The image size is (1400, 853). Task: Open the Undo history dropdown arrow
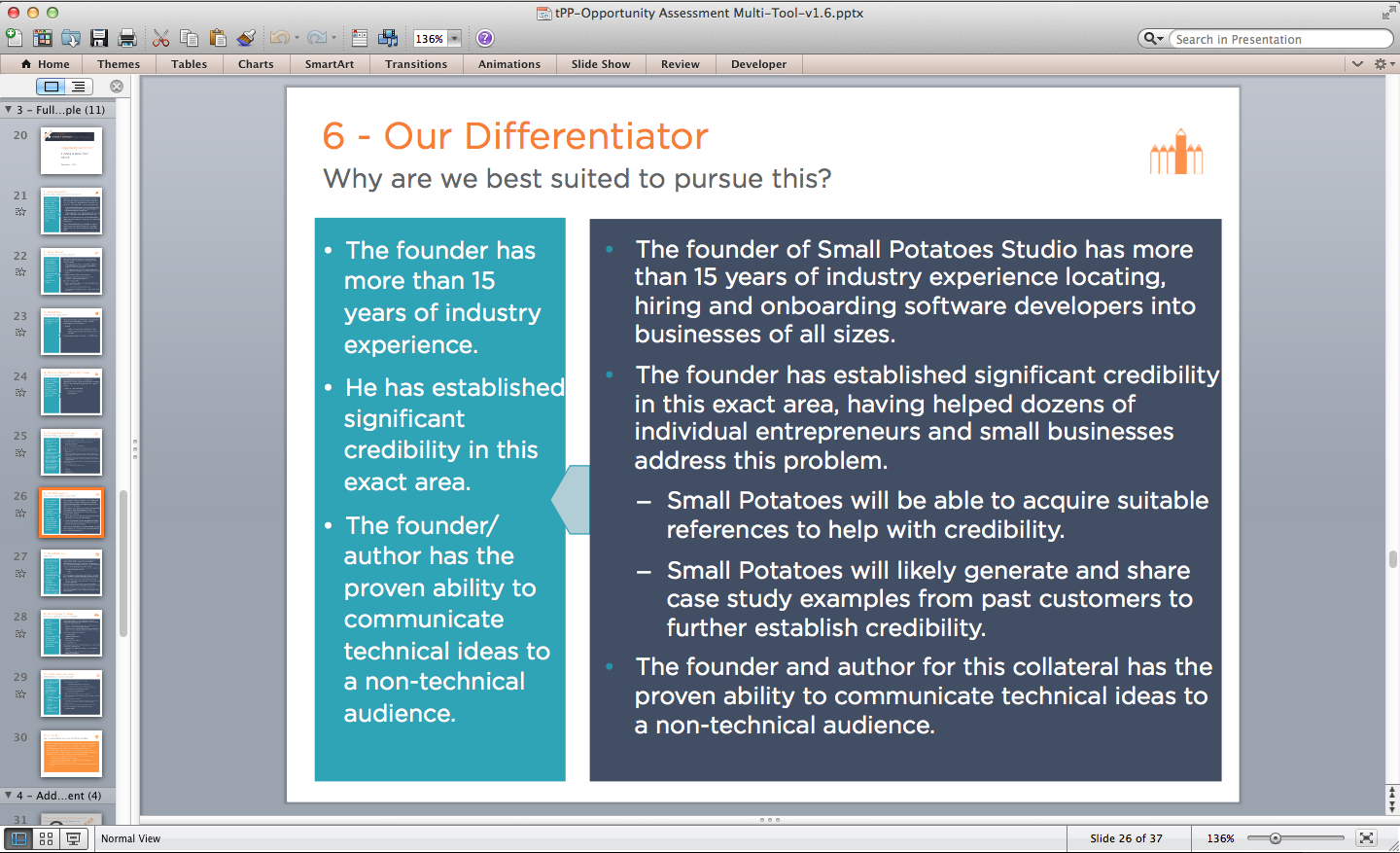(297, 38)
